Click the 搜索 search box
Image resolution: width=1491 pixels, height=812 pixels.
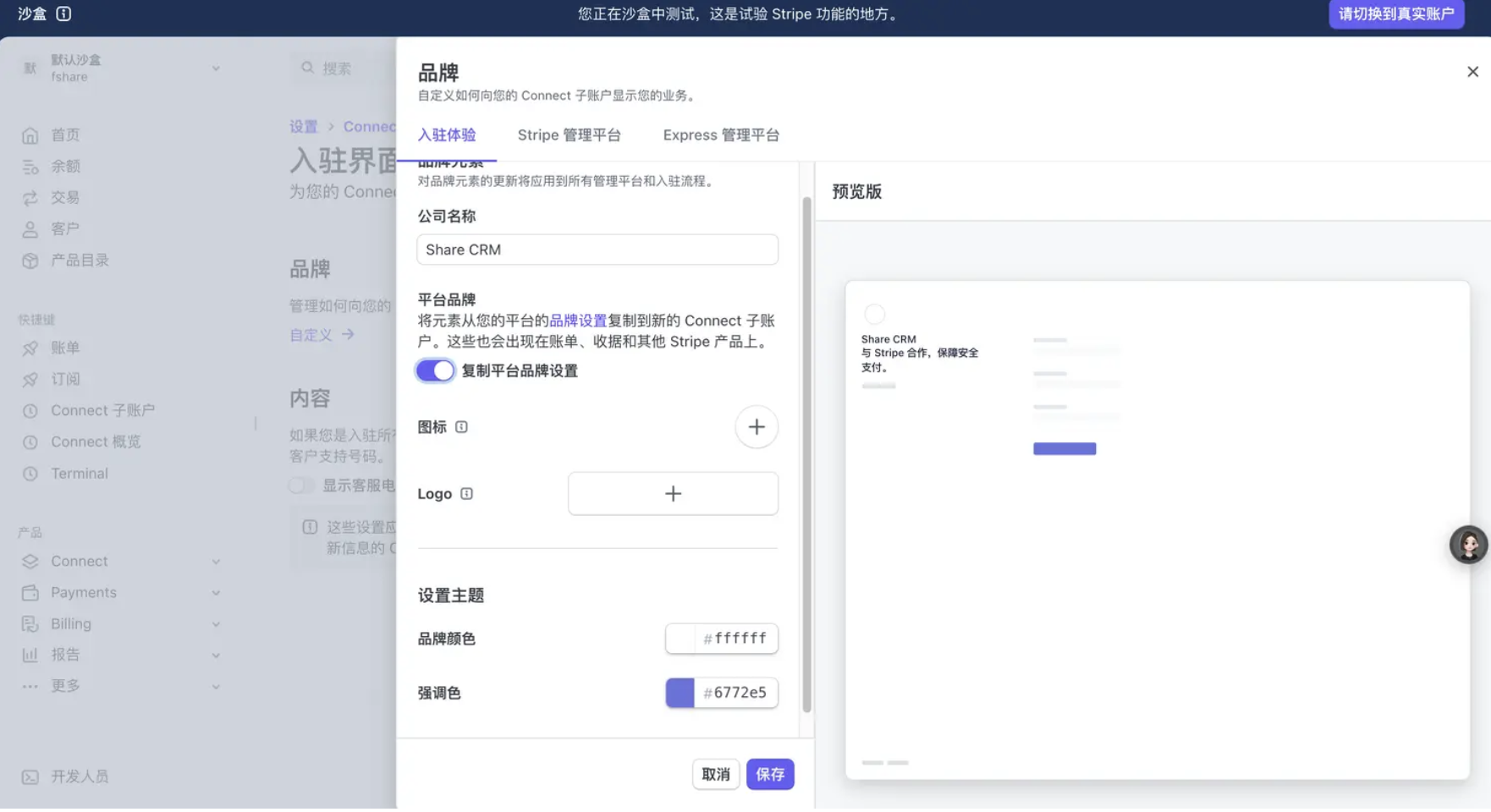pyautogui.click(x=343, y=68)
